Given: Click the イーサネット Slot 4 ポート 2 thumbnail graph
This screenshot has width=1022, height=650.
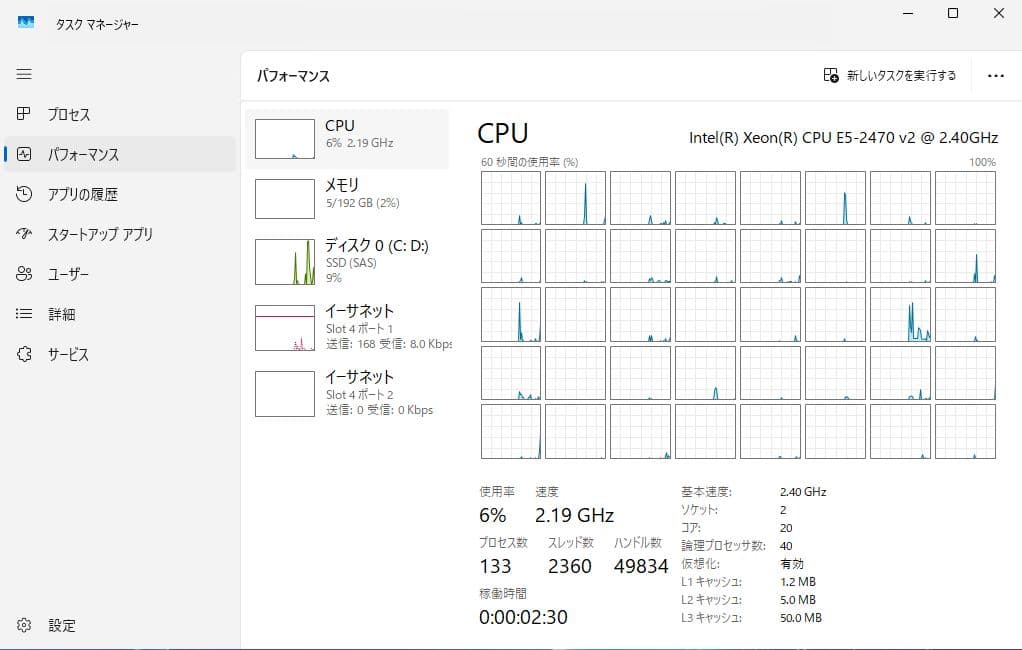Looking at the screenshot, I should pos(284,393).
